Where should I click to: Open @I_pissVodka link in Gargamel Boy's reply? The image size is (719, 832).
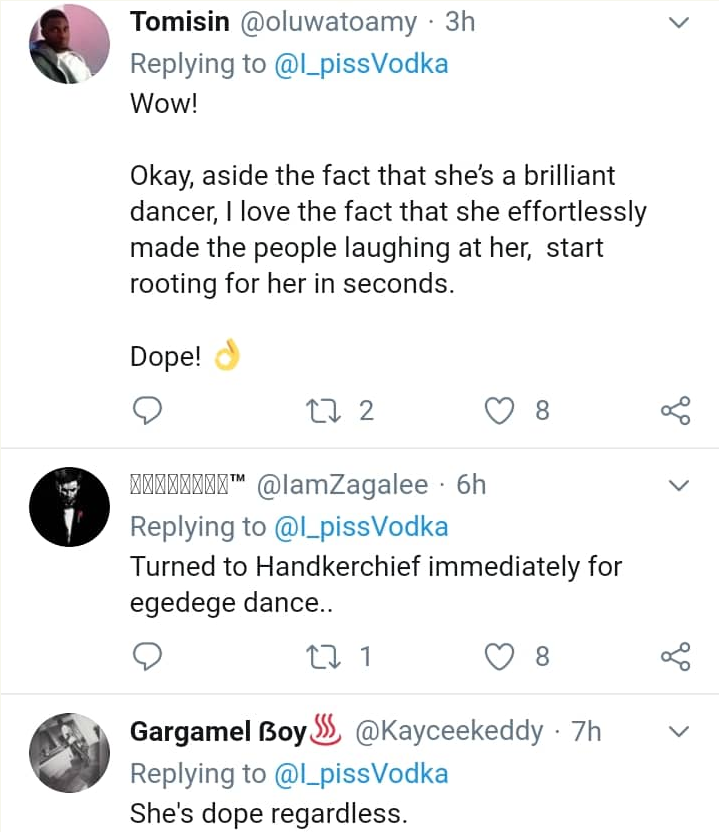[x=364, y=773]
